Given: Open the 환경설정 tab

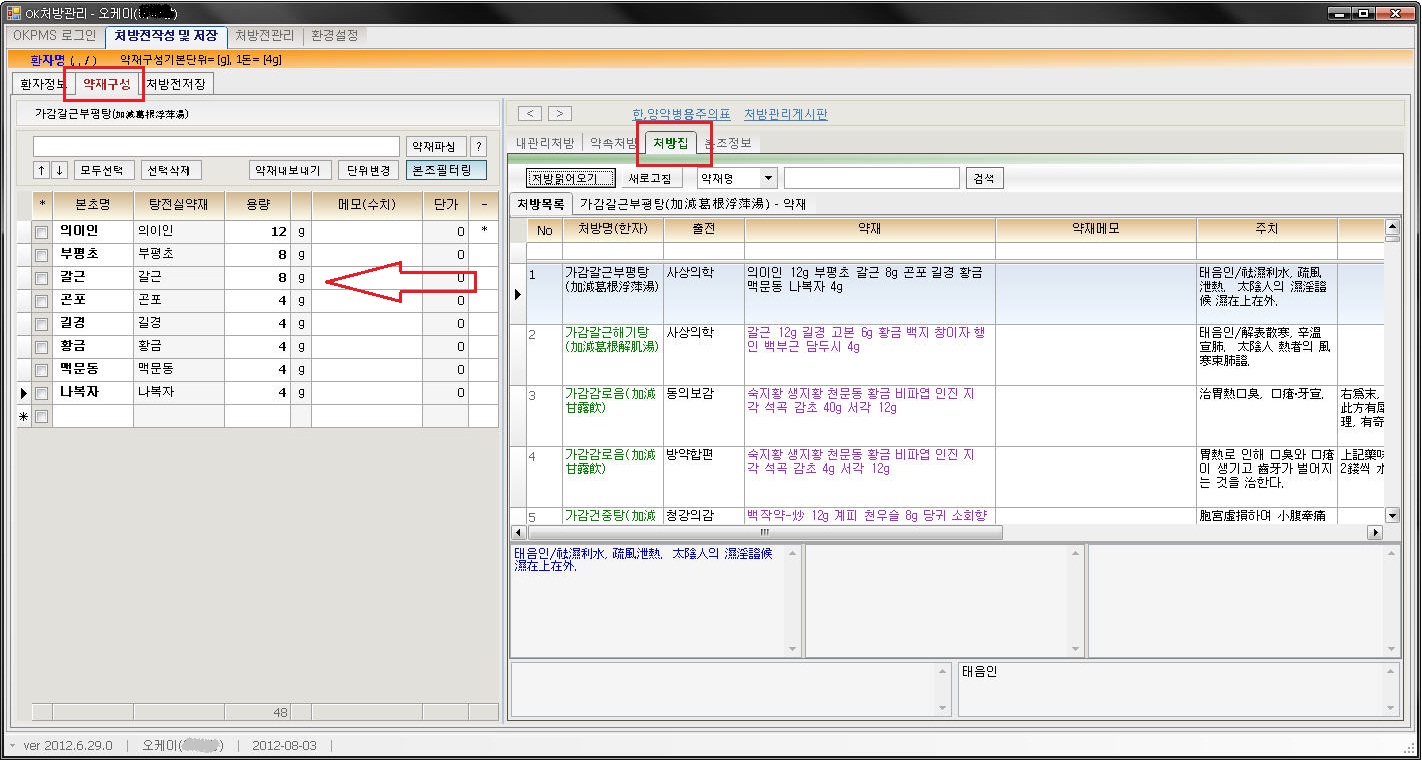Looking at the screenshot, I should tap(334, 35).
